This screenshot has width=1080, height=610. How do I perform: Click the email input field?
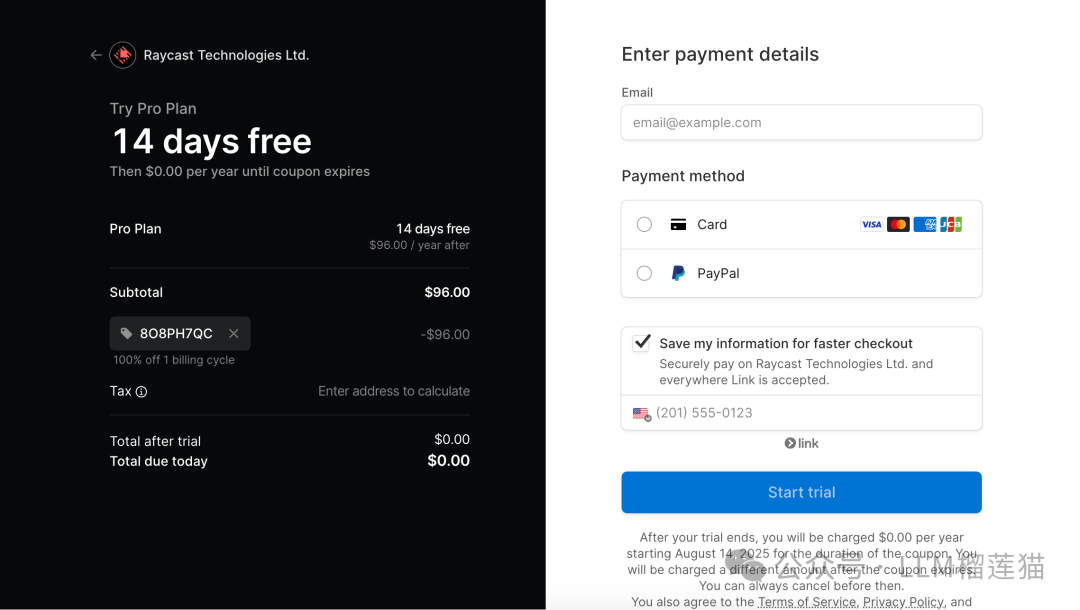coord(801,123)
